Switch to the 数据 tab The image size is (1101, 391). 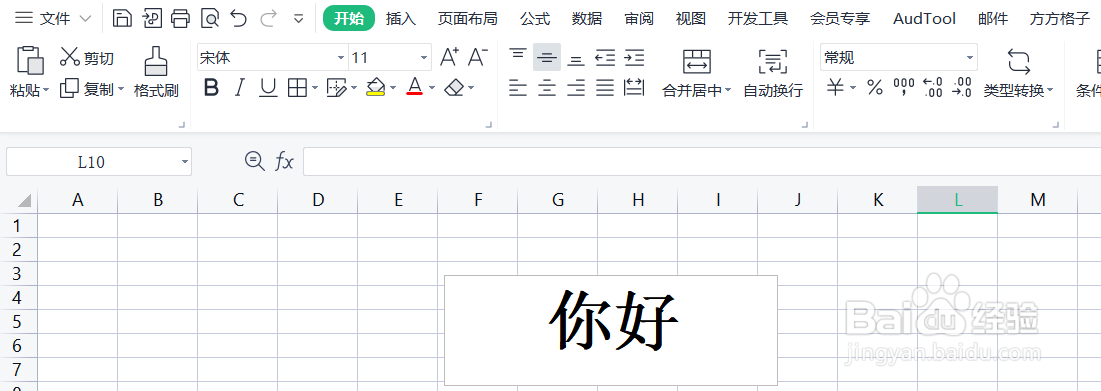587,19
